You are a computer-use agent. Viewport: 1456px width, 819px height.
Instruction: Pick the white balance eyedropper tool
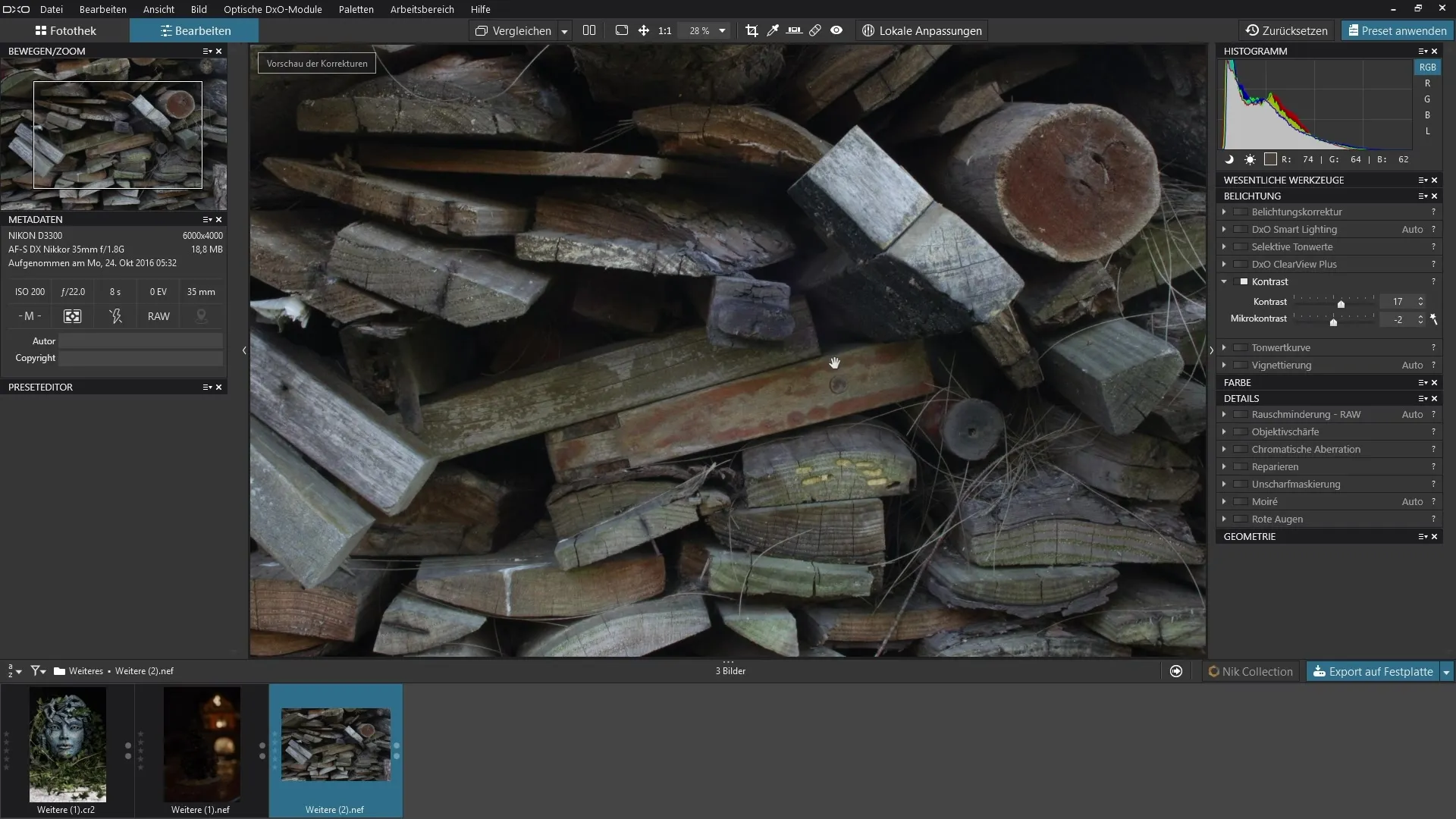pos(773,30)
